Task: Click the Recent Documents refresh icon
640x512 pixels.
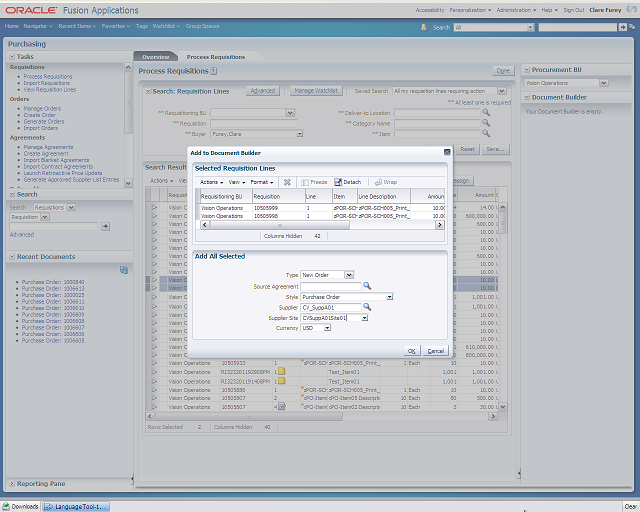Action: click(x=124, y=269)
